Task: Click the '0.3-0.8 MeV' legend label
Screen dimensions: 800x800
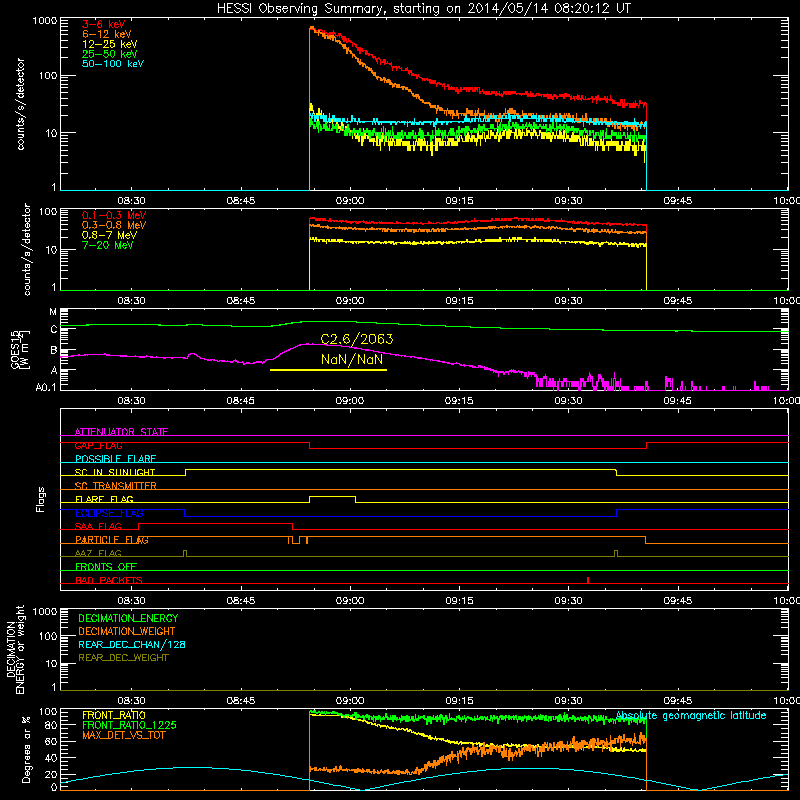Action: [x=114, y=225]
